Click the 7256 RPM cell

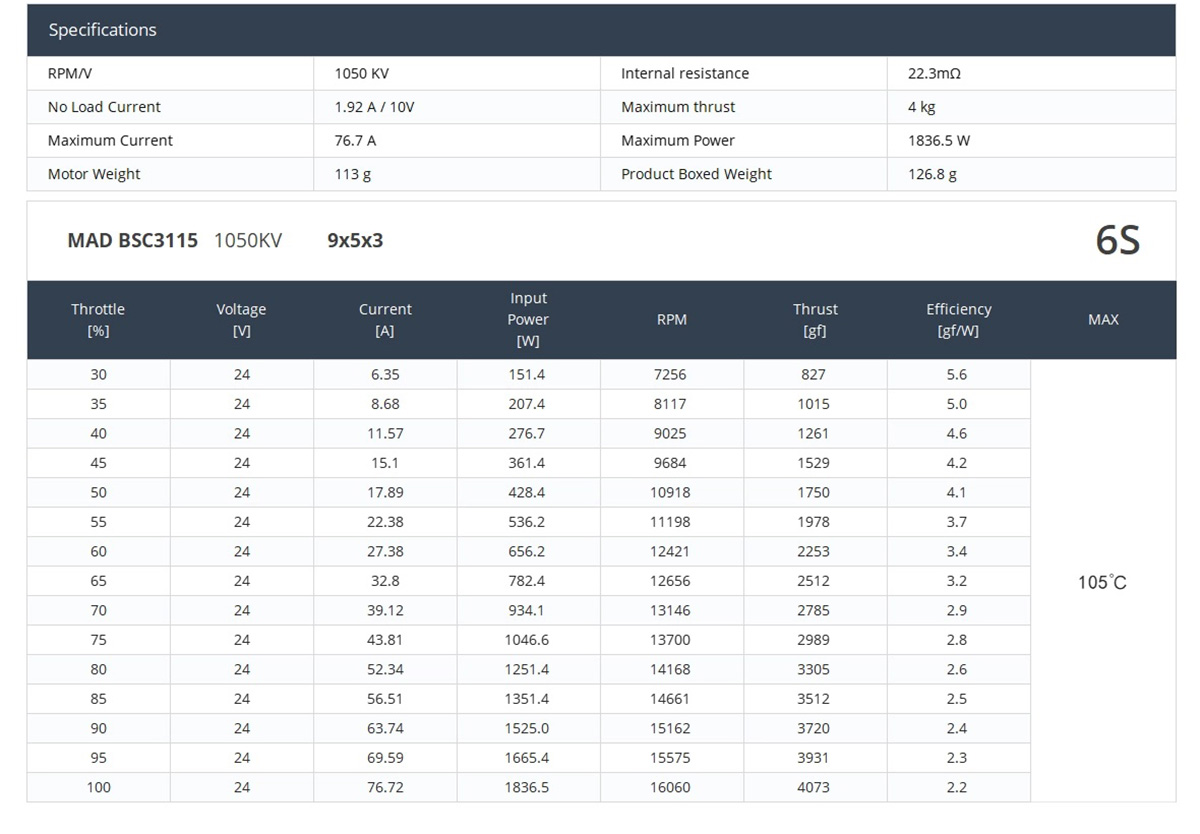[x=670, y=374]
